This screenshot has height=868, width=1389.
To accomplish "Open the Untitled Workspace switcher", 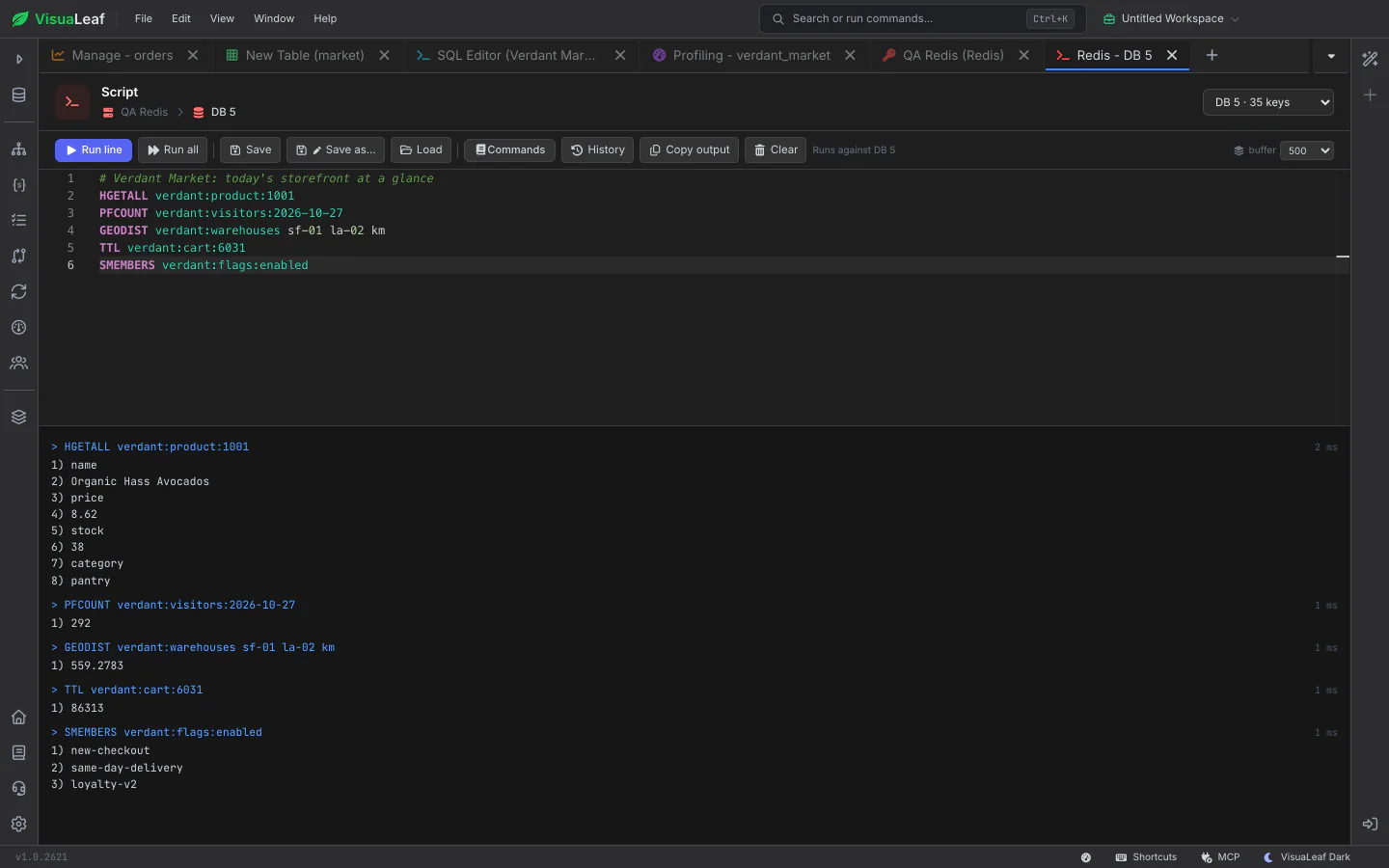I will pos(1171,18).
